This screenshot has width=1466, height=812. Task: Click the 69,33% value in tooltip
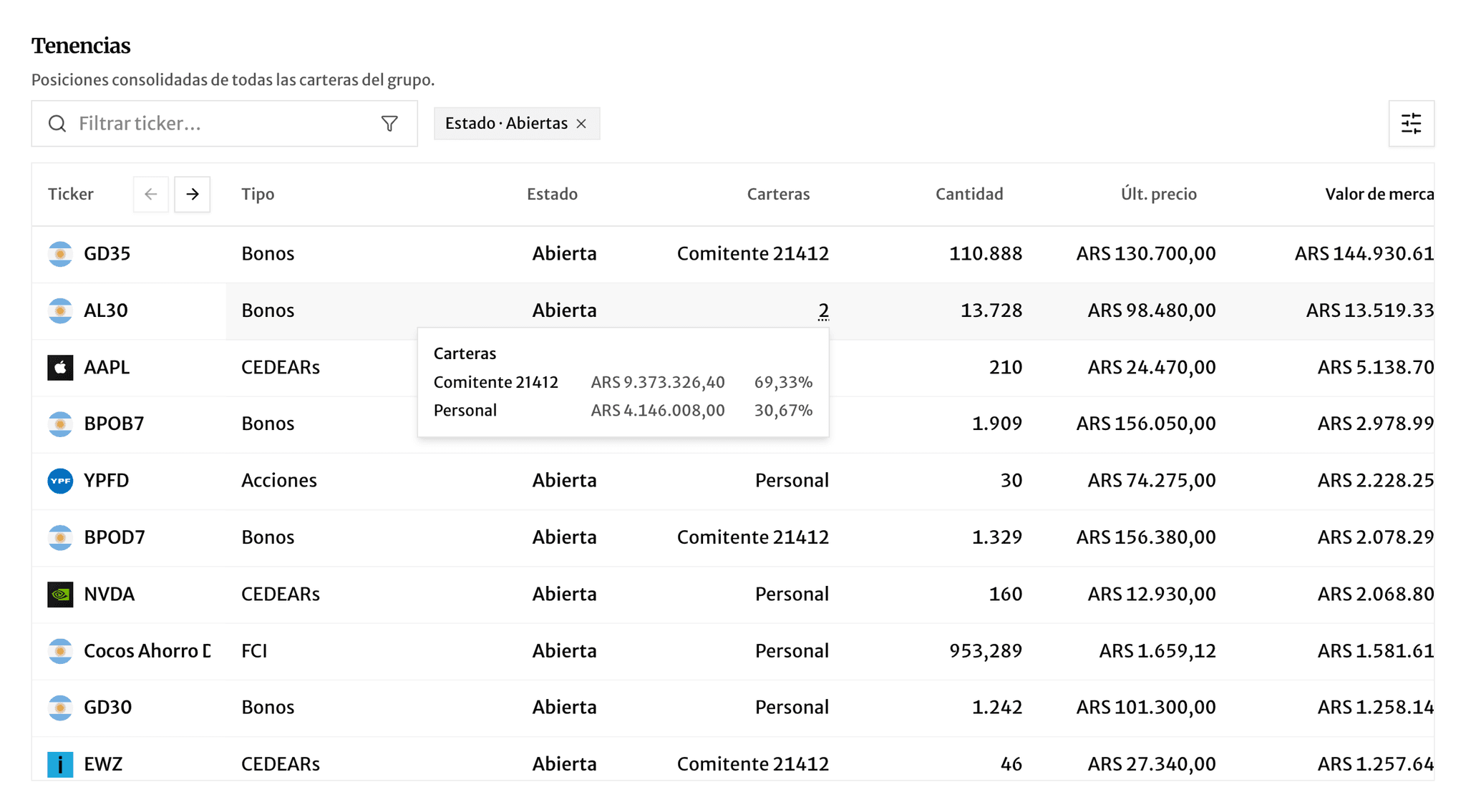(783, 382)
